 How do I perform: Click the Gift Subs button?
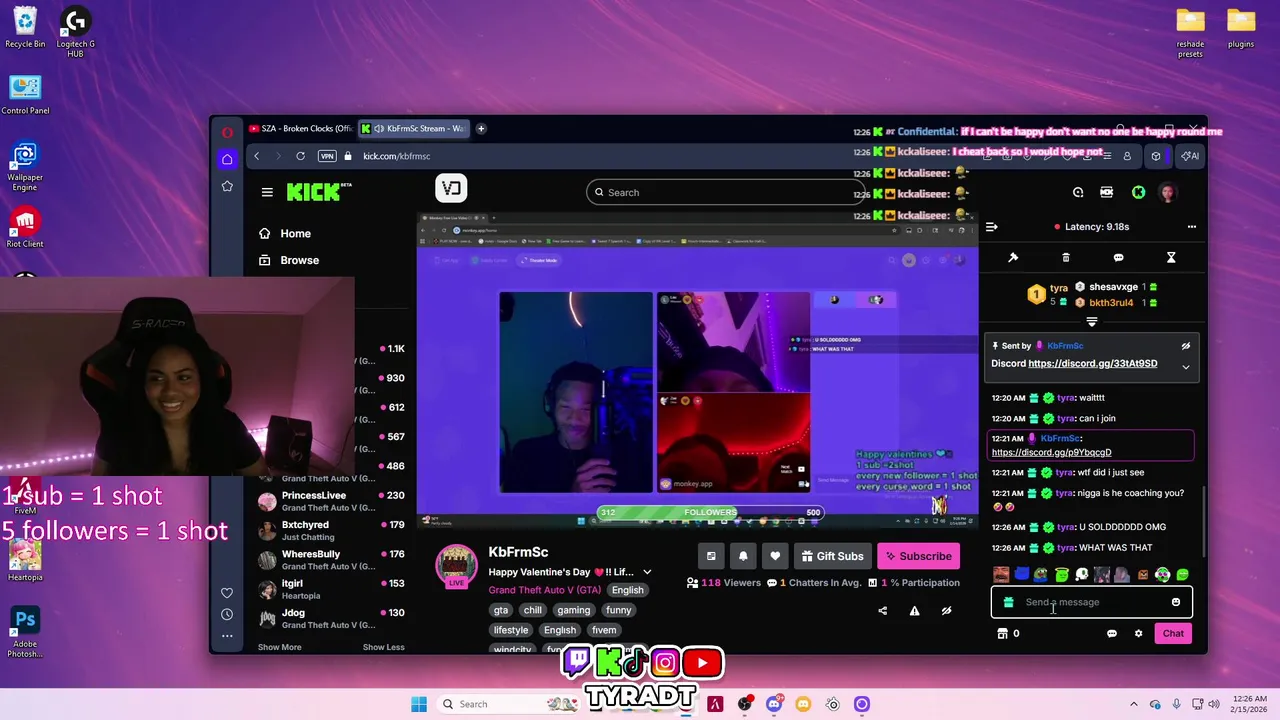[x=832, y=556]
